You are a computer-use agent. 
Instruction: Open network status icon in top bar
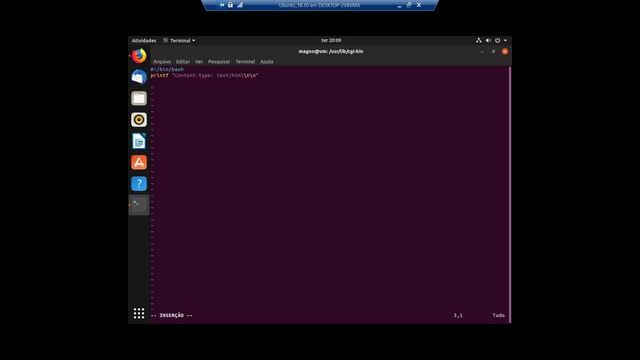coord(478,40)
